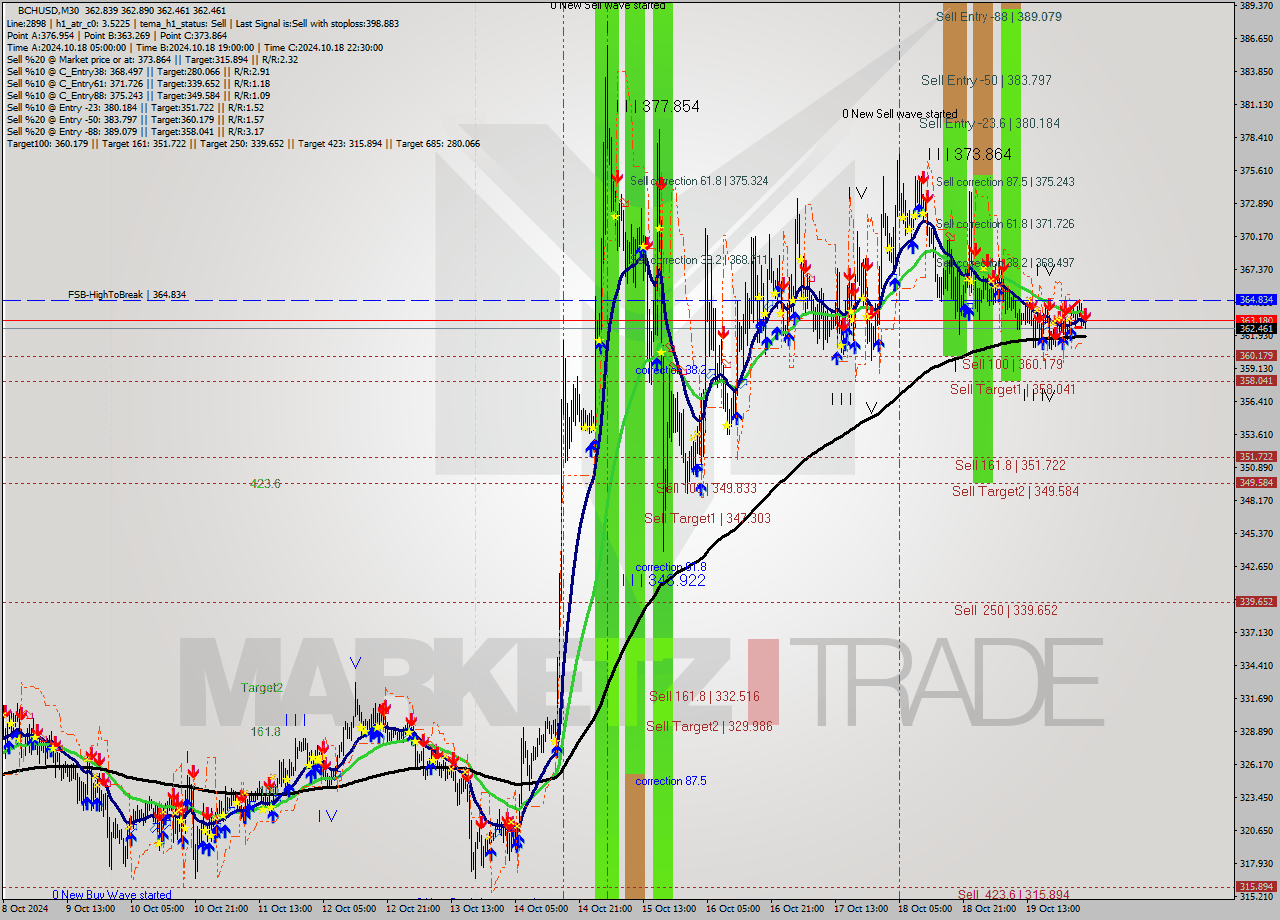The height and width of the screenshot is (920, 1280).
Task: Click the Sell Target2 | 329.986 label
Action: coord(709,726)
